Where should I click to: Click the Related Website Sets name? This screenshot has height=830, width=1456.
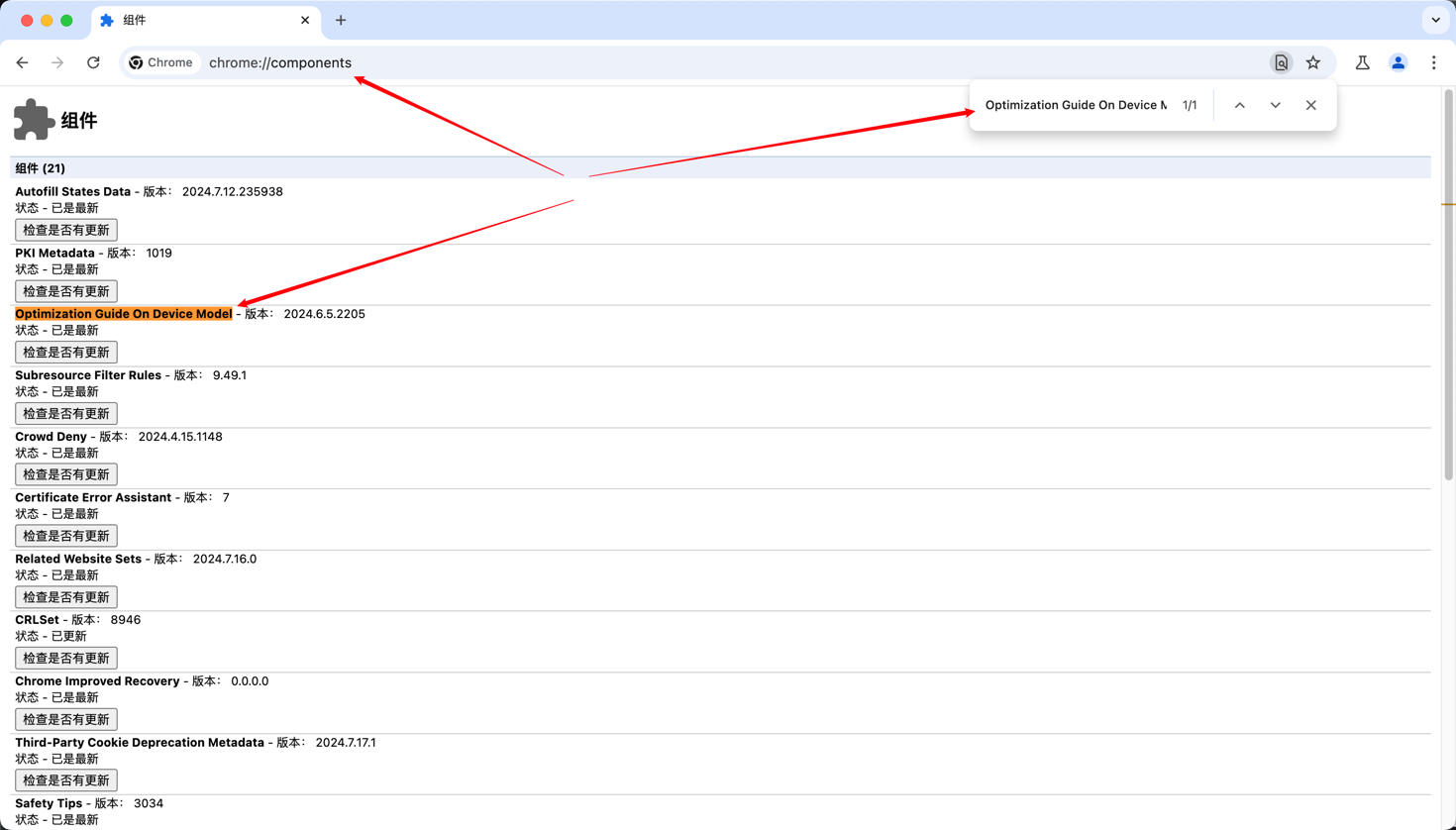coord(78,560)
